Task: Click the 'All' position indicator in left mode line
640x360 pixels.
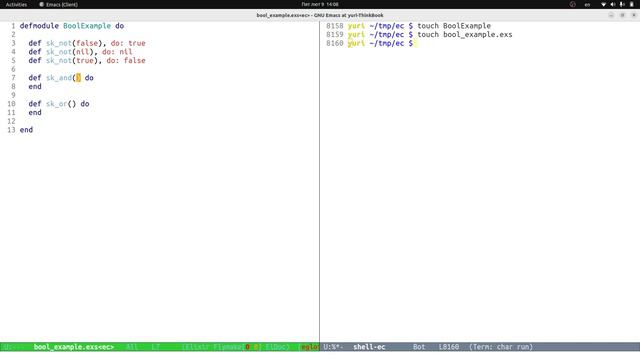Action: (x=132, y=347)
